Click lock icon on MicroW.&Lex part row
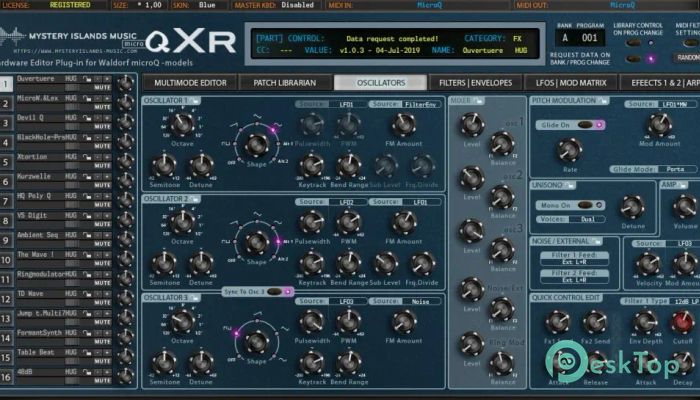700x400 pixels. pos(87,99)
